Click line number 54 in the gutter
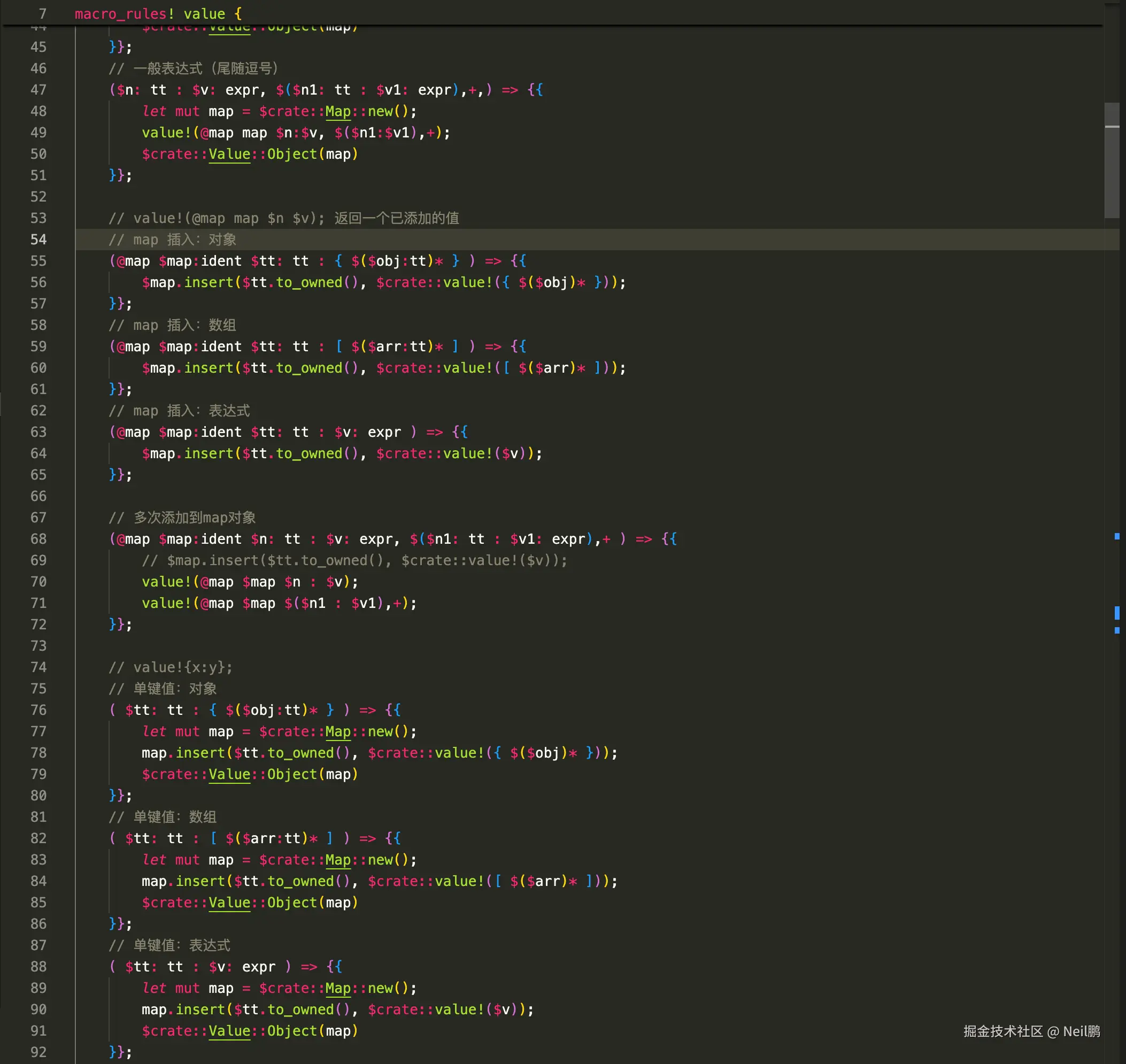 pyautogui.click(x=38, y=240)
